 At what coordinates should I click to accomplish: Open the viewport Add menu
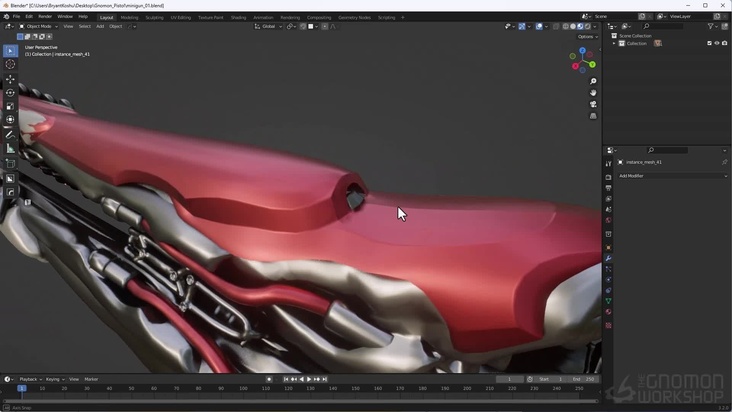click(x=100, y=27)
